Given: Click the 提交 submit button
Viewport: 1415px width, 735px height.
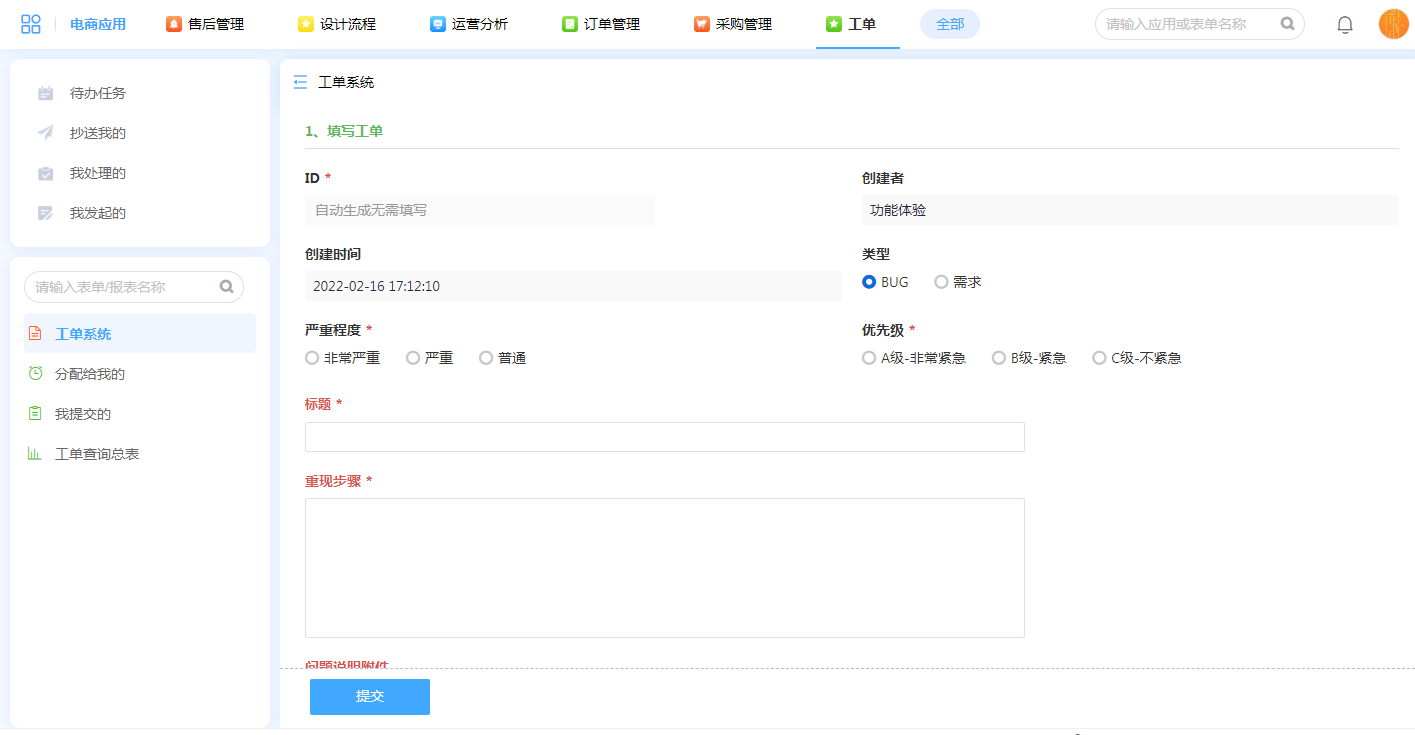Looking at the screenshot, I should (369, 697).
